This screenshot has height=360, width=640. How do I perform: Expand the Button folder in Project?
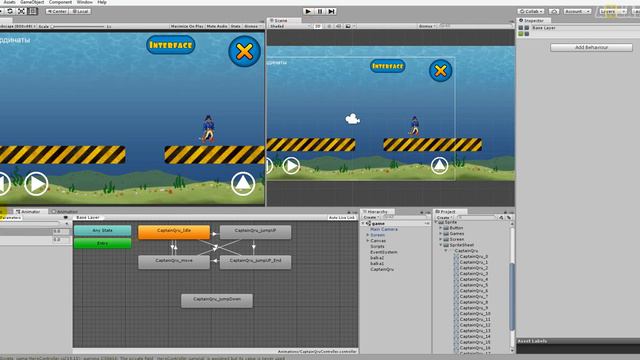coord(441,228)
